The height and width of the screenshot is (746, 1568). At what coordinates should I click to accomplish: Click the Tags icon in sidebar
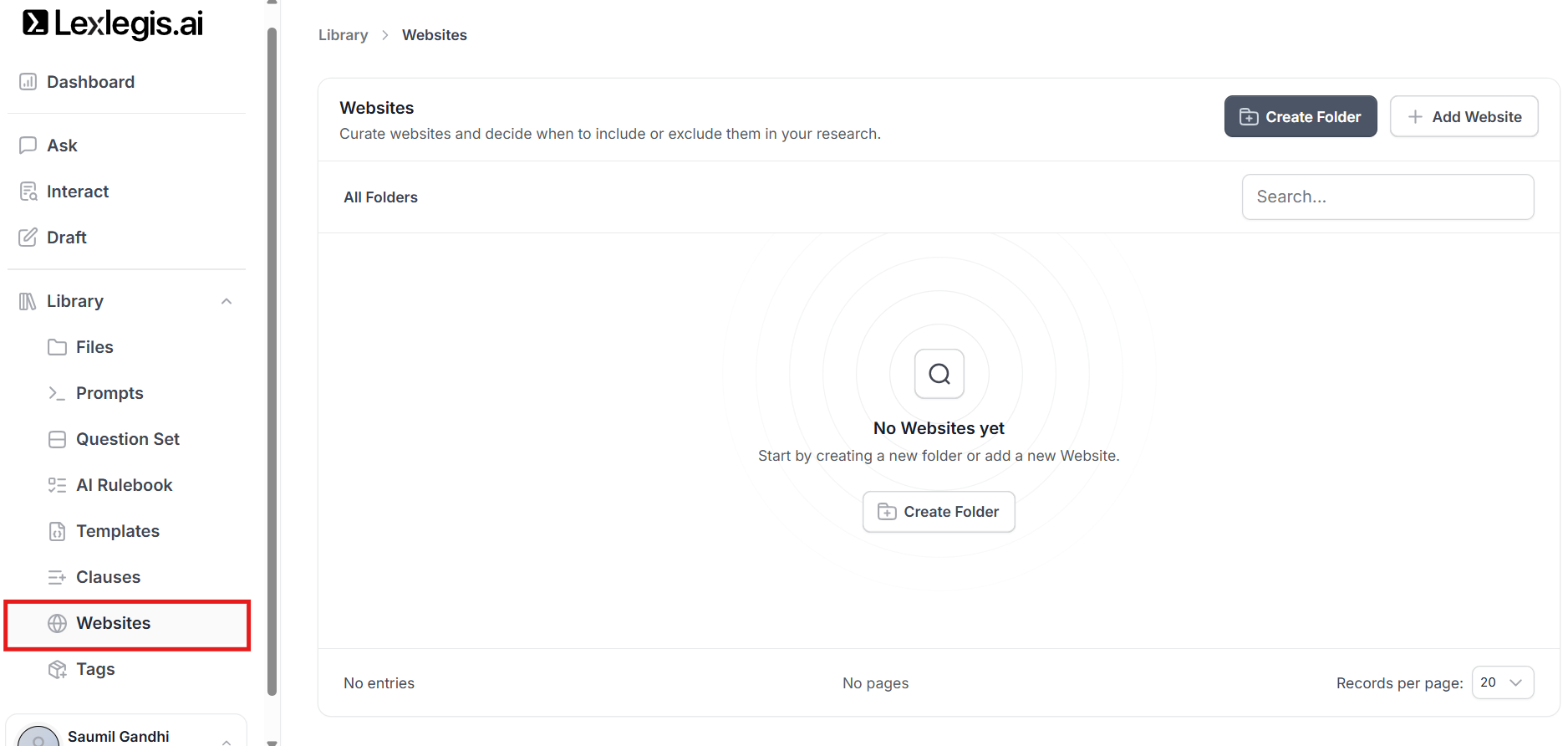(x=57, y=669)
